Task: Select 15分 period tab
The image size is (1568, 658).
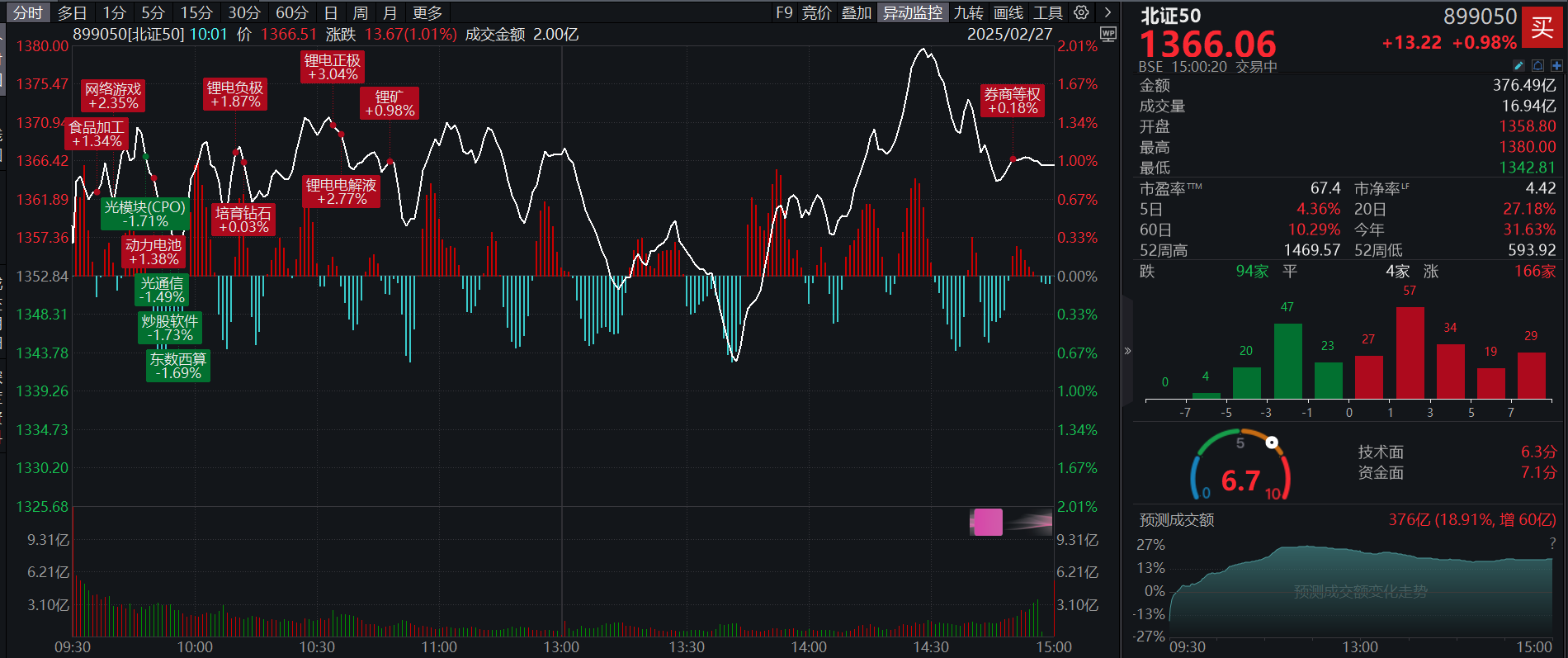Action: (196, 12)
